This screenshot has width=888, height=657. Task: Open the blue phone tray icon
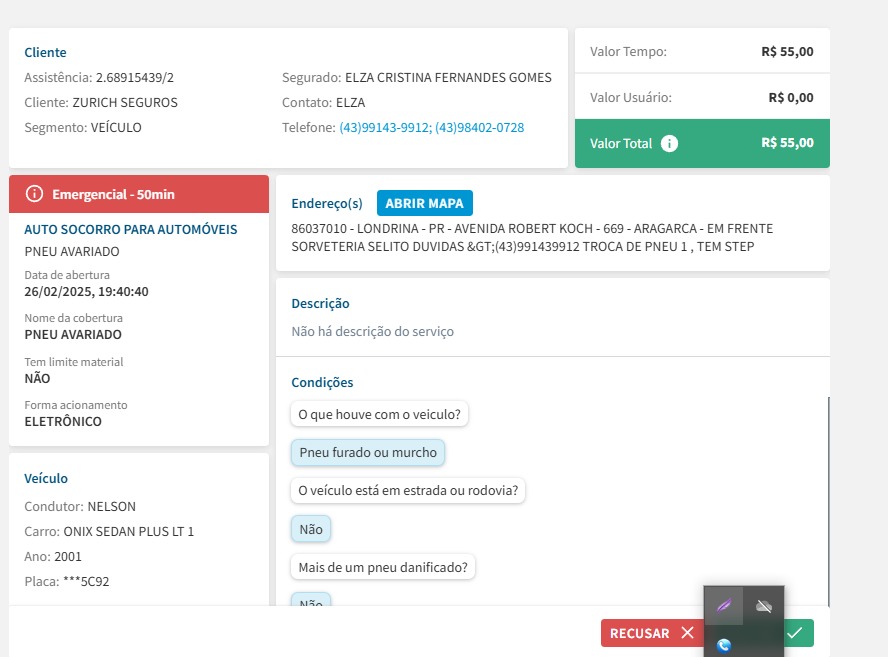point(723,645)
